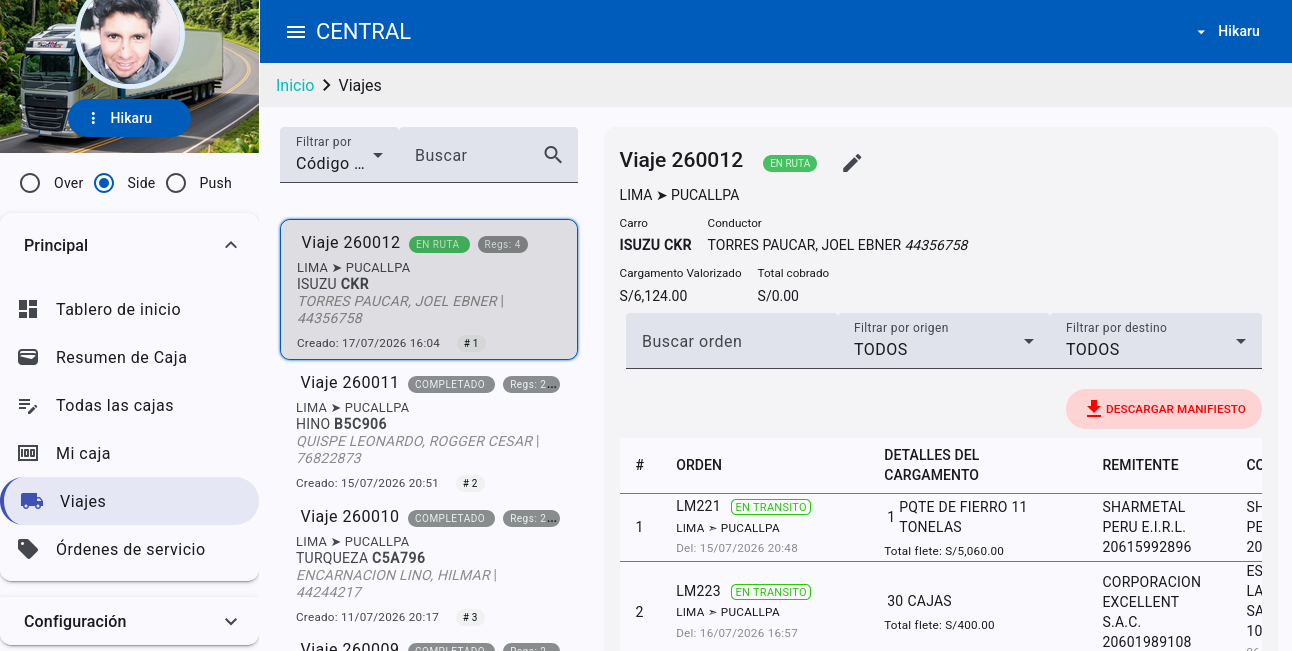Image resolution: width=1292 pixels, height=651 pixels.
Task: Open the hamburger menu next to CENTRAL
Action: pos(295,32)
